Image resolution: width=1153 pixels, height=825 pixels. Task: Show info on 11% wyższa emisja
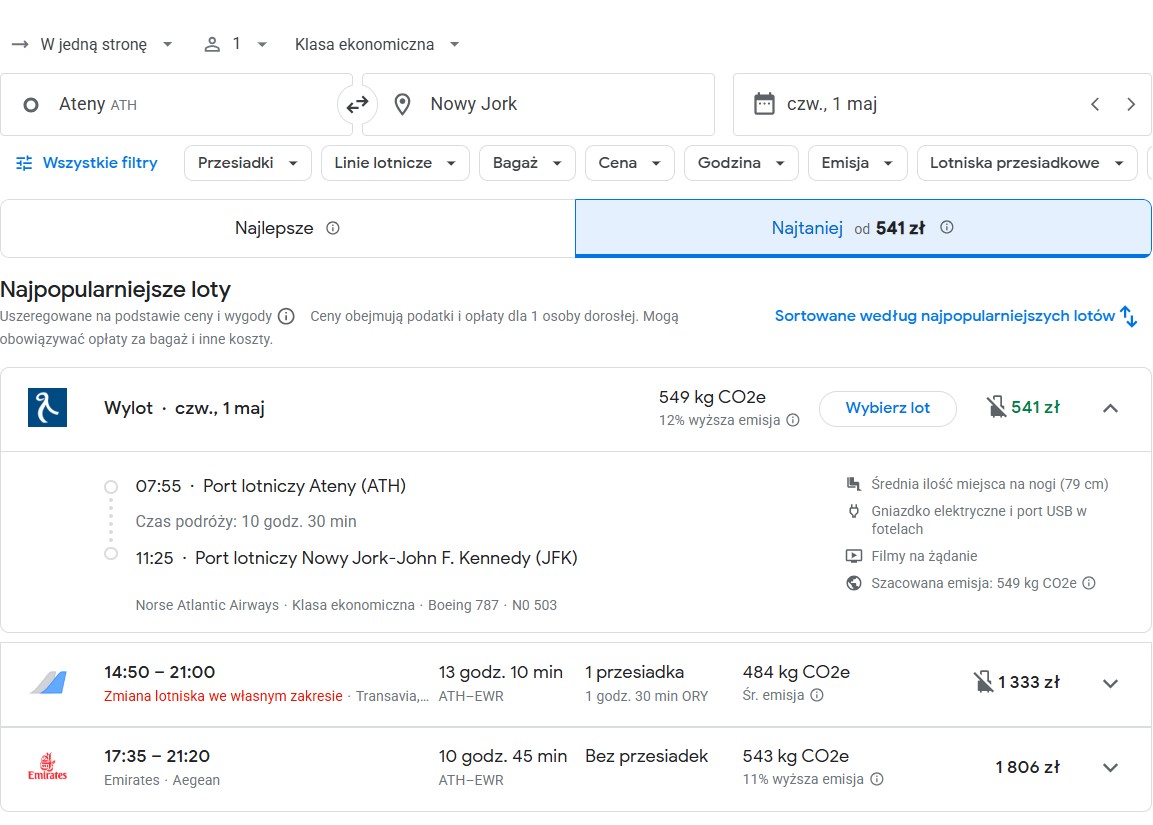(877, 779)
